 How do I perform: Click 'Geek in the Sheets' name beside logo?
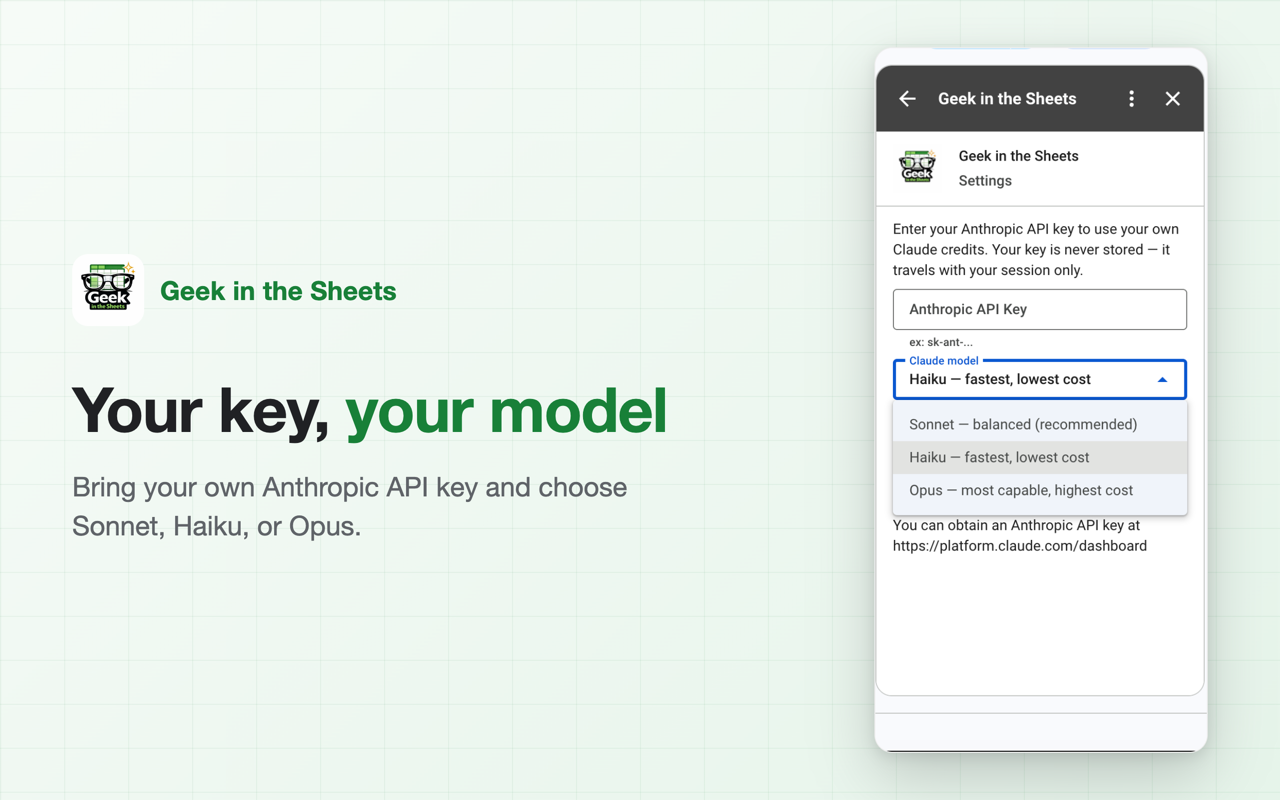click(1018, 156)
